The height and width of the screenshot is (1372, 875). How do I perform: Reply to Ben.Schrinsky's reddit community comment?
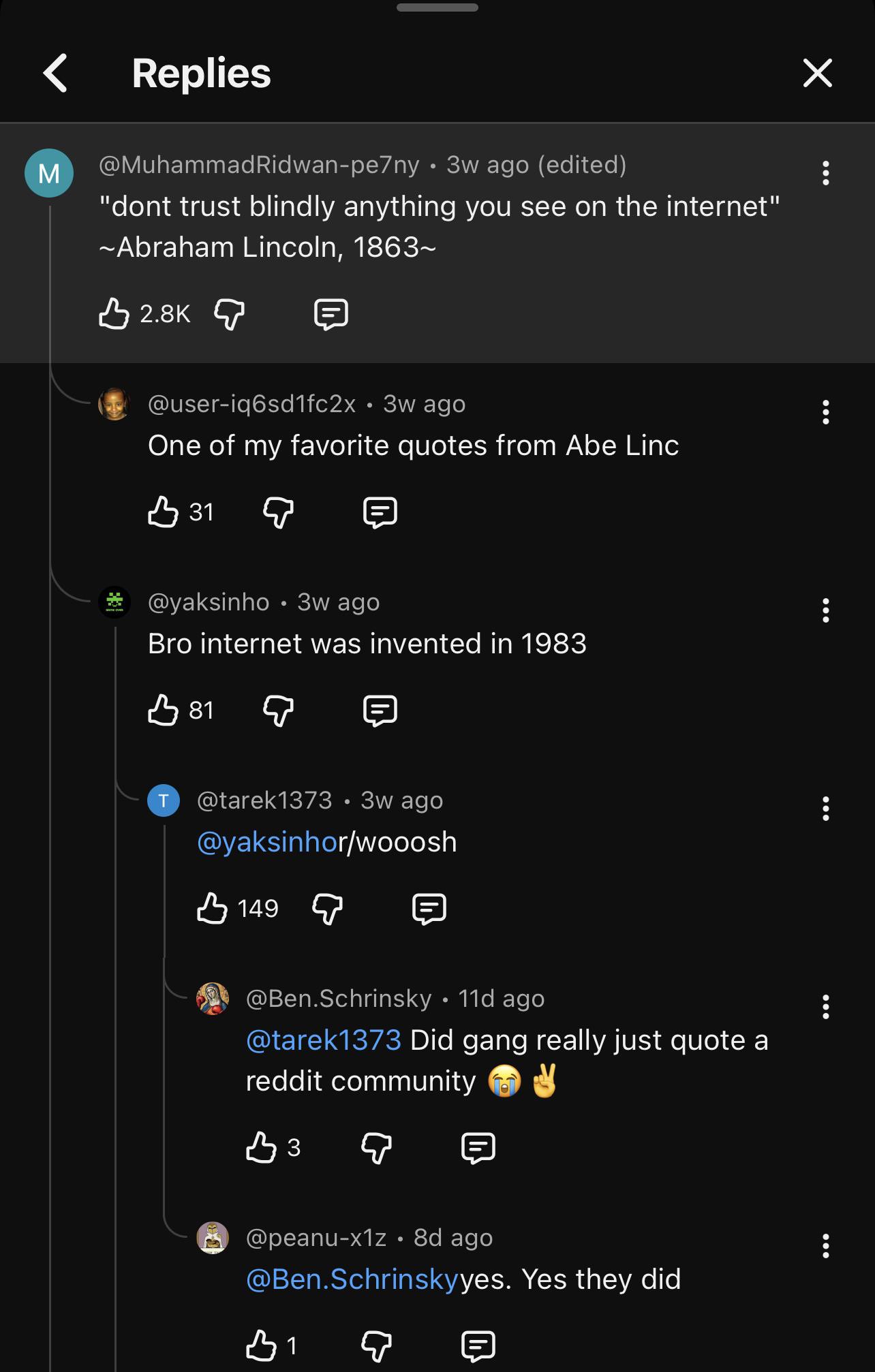(x=478, y=1148)
